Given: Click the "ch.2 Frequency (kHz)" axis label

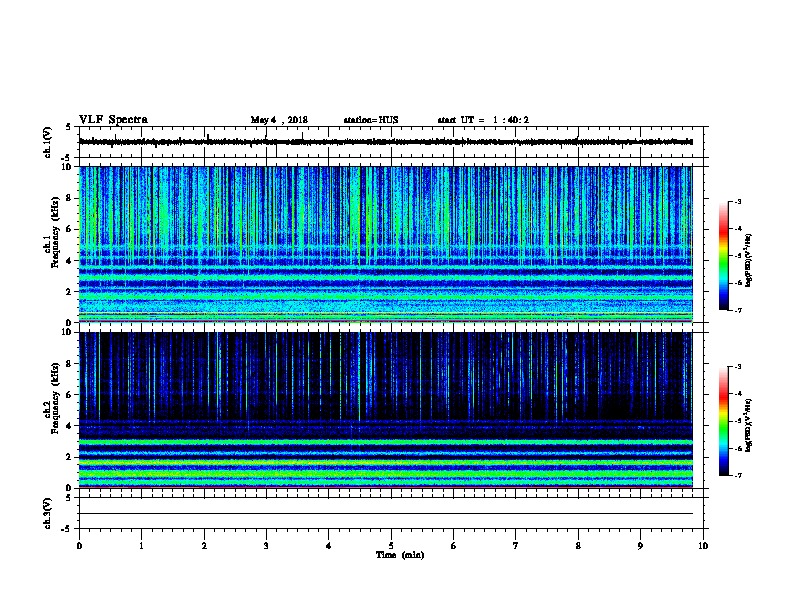Looking at the screenshot, I should pyautogui.click(x=52, y=398).
